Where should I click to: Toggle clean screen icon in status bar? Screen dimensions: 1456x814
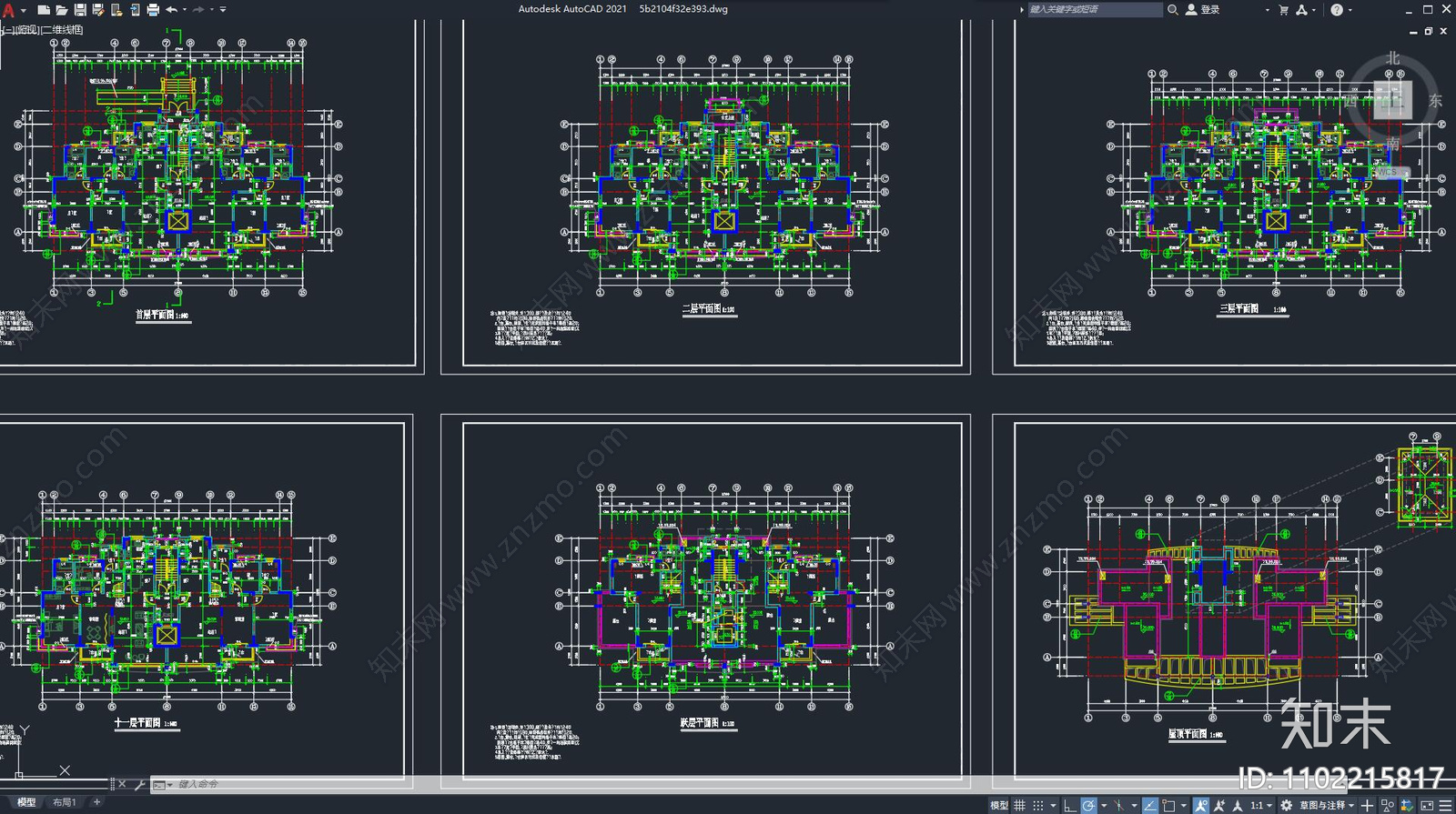[1427, 806]
